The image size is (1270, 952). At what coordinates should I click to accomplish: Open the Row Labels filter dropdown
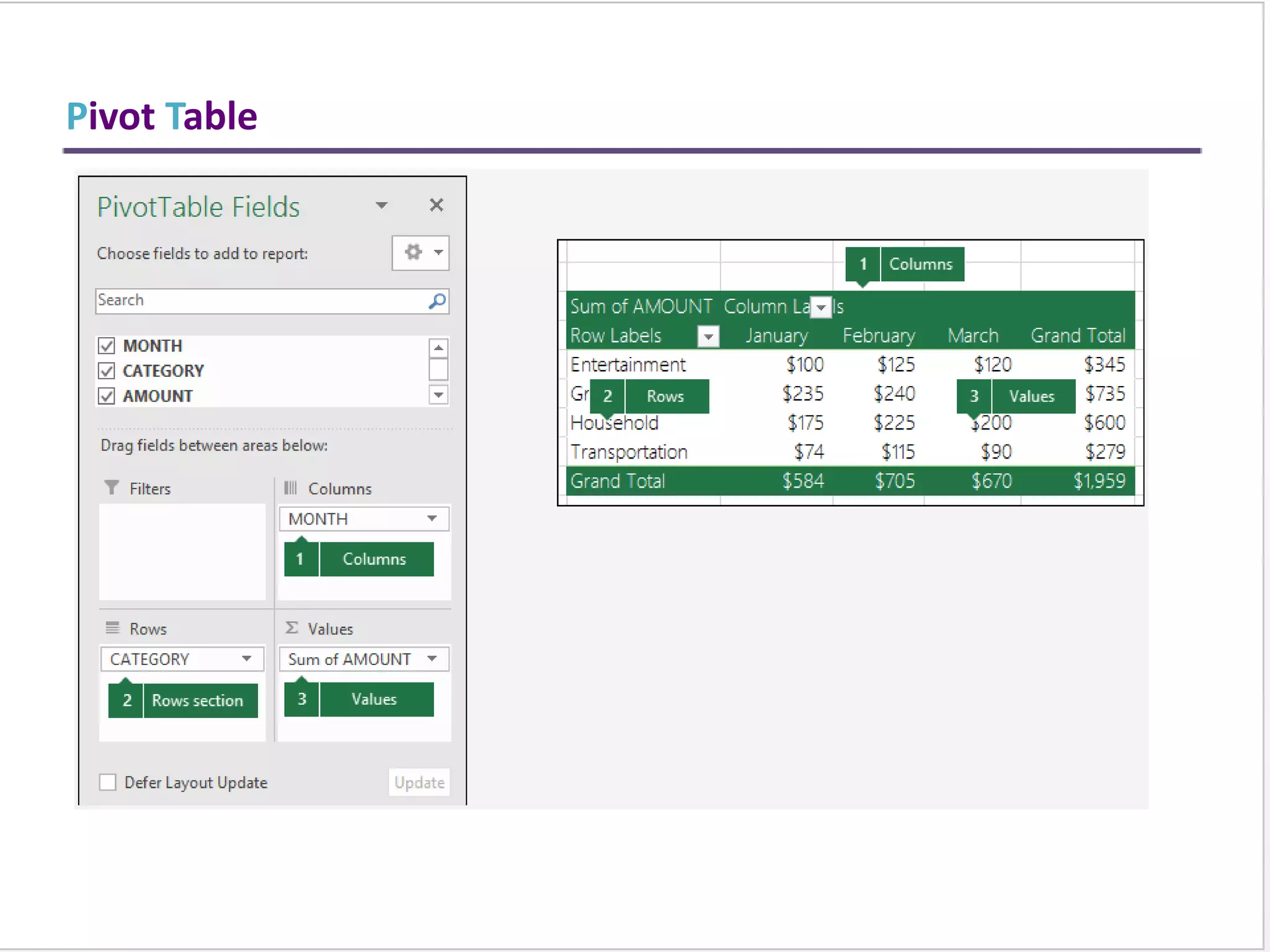[708, 337]
